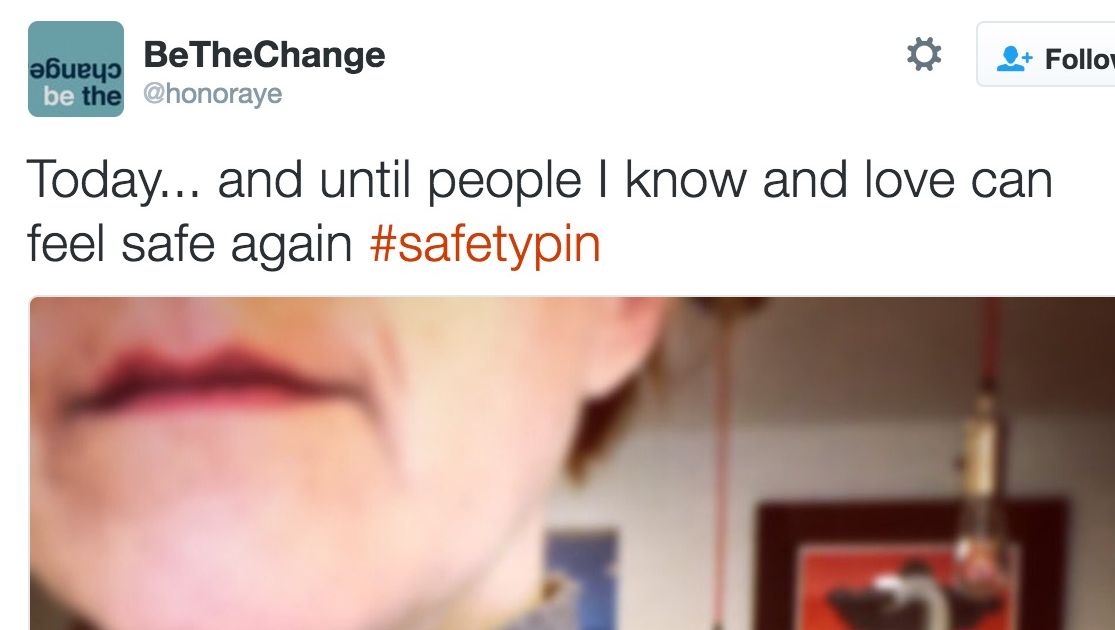Click the word "love" in the tweet

click(x=909, y=179)
